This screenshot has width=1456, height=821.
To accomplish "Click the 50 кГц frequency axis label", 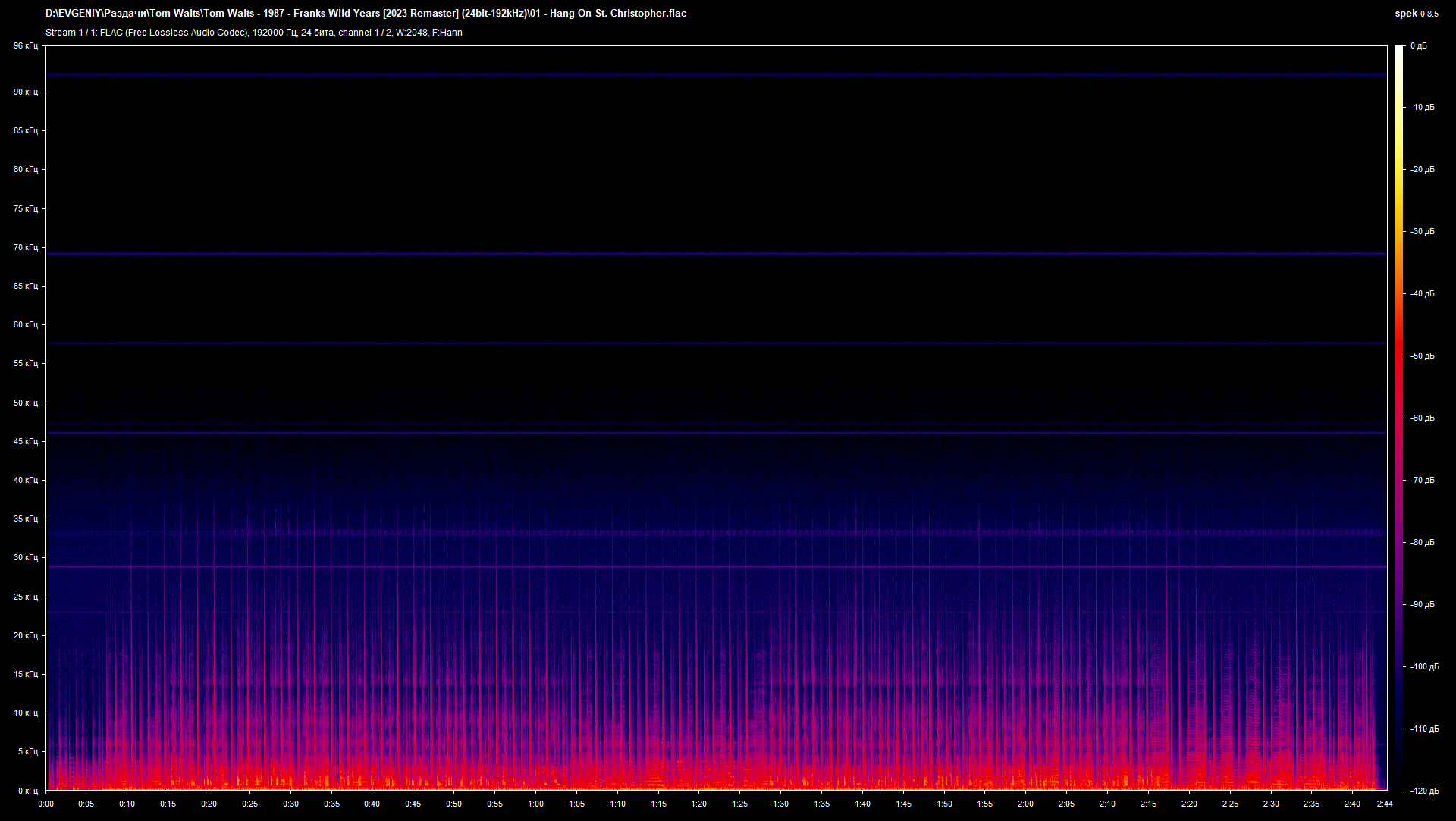I will click(x=25, y=403).
